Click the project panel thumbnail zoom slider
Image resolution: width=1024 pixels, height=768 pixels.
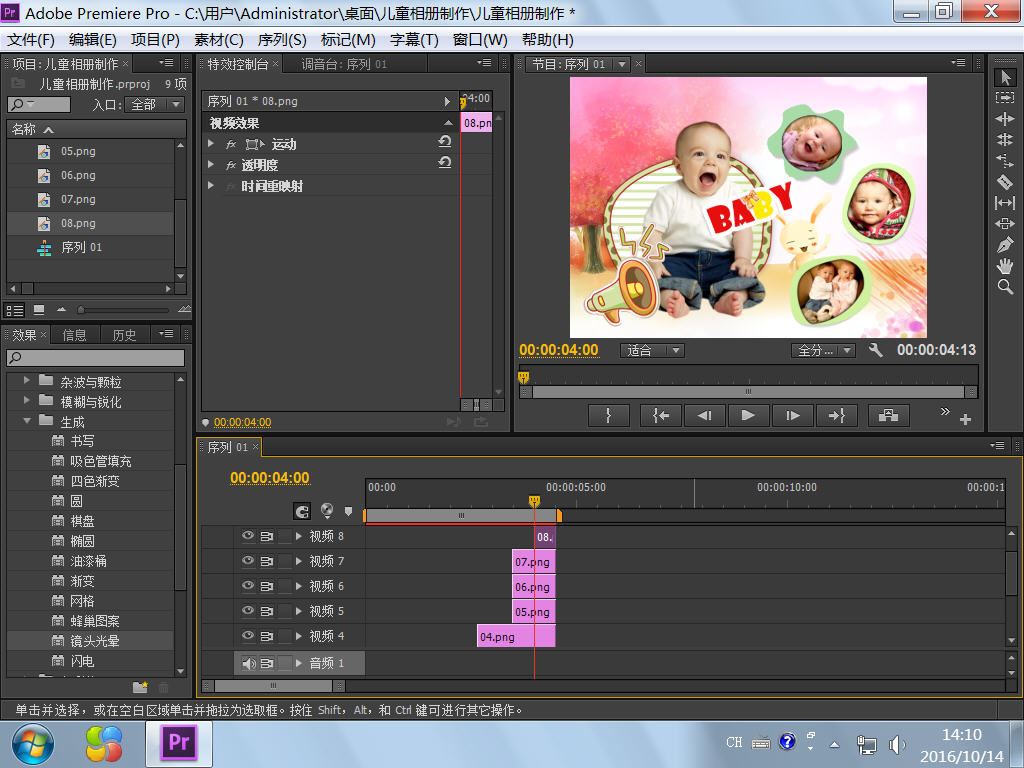82,310
